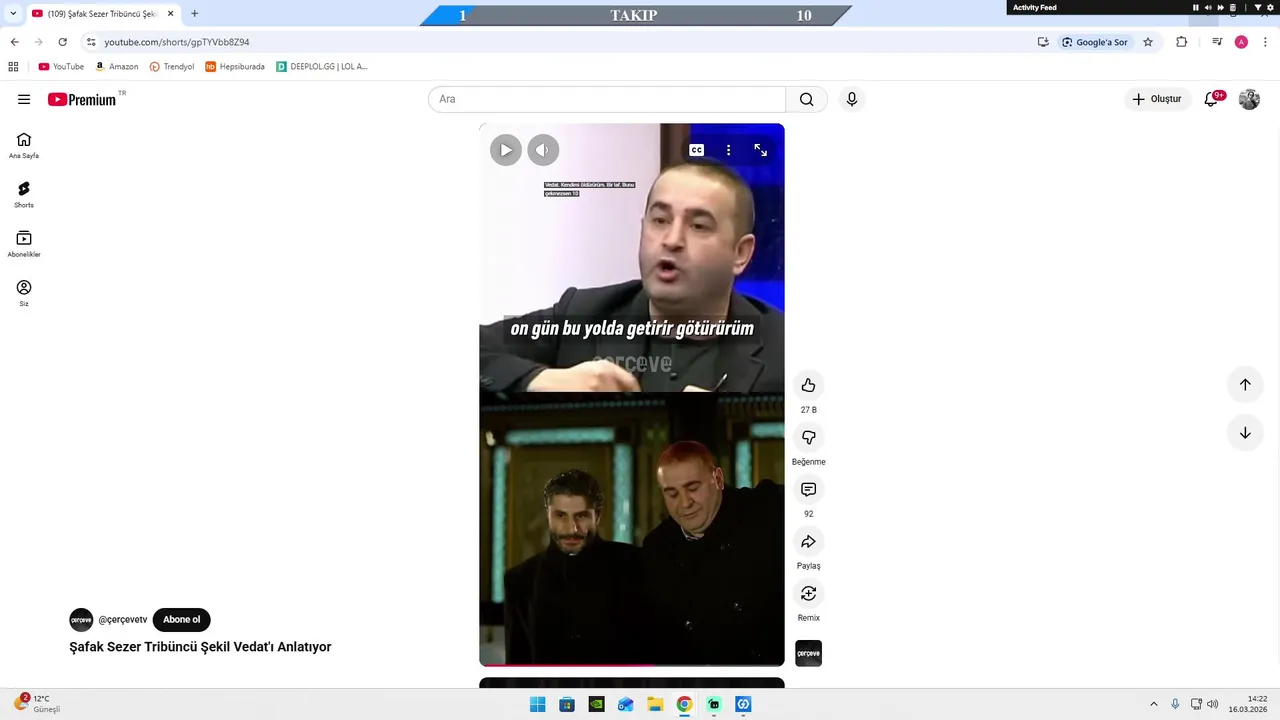Open Hepsiburada bookmark
This screenshot has width=1280, height=720.
[x=235, y=67]
